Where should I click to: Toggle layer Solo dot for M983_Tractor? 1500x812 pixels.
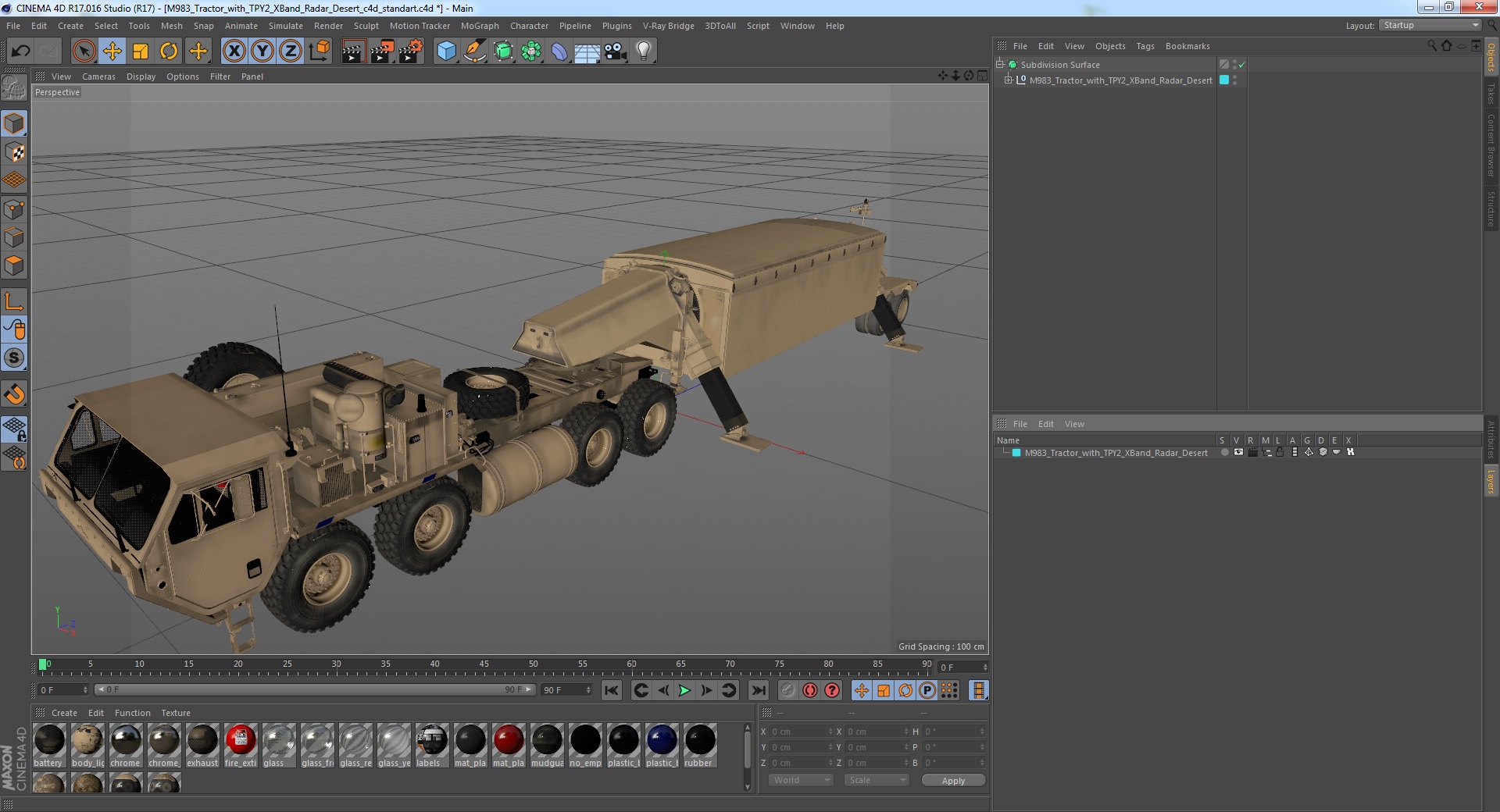coord(1224,452)
